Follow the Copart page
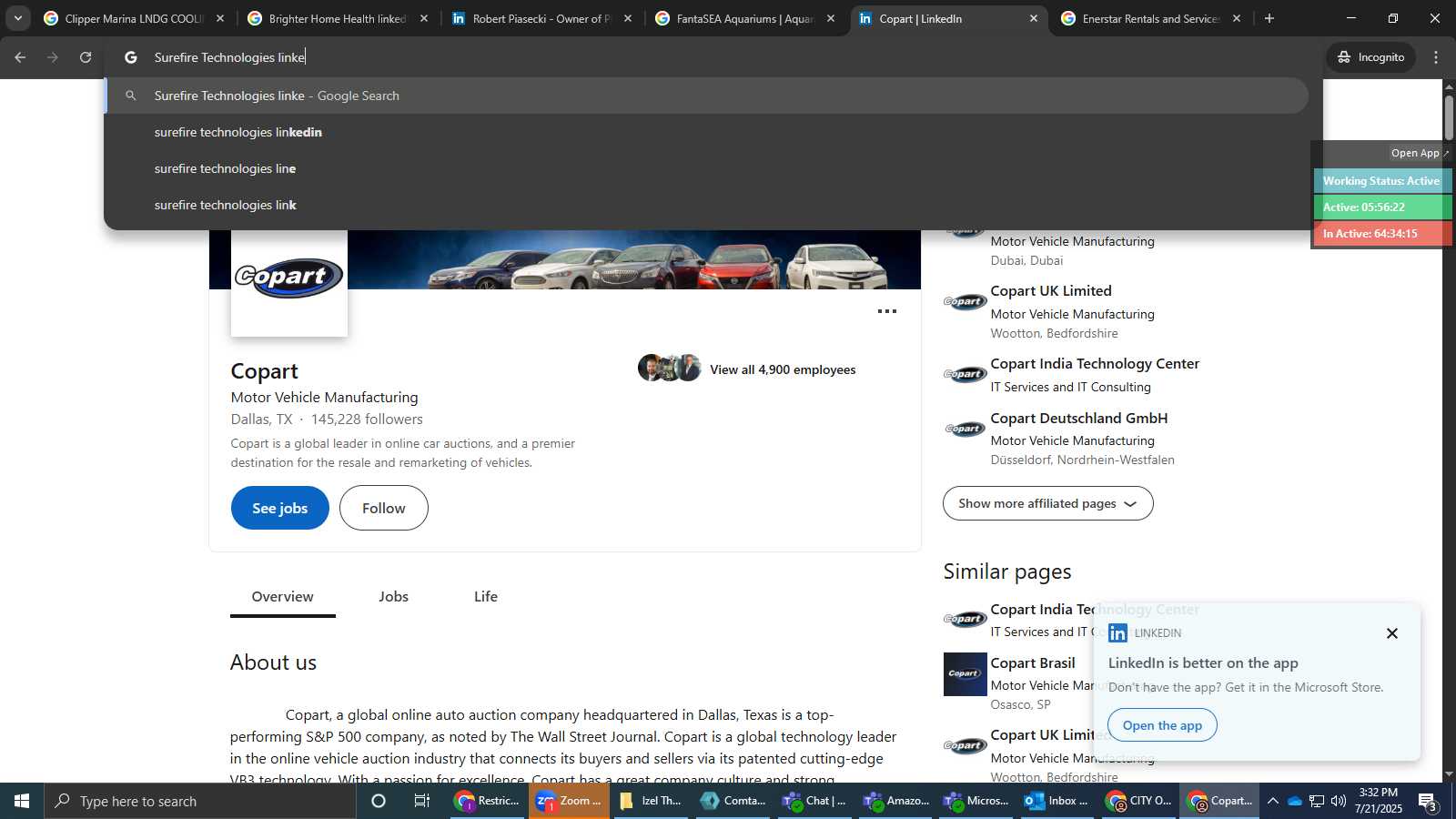Image resolution: width=1456 pixels, height=819 pixels. point(384,508)
